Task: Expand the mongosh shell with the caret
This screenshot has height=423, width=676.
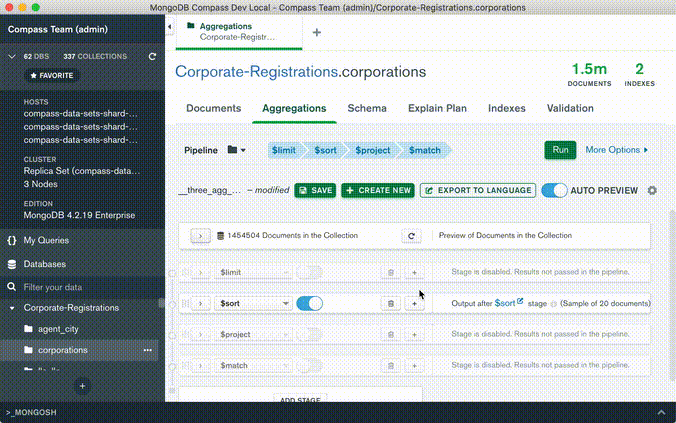Action: click(x=661, y=413)
